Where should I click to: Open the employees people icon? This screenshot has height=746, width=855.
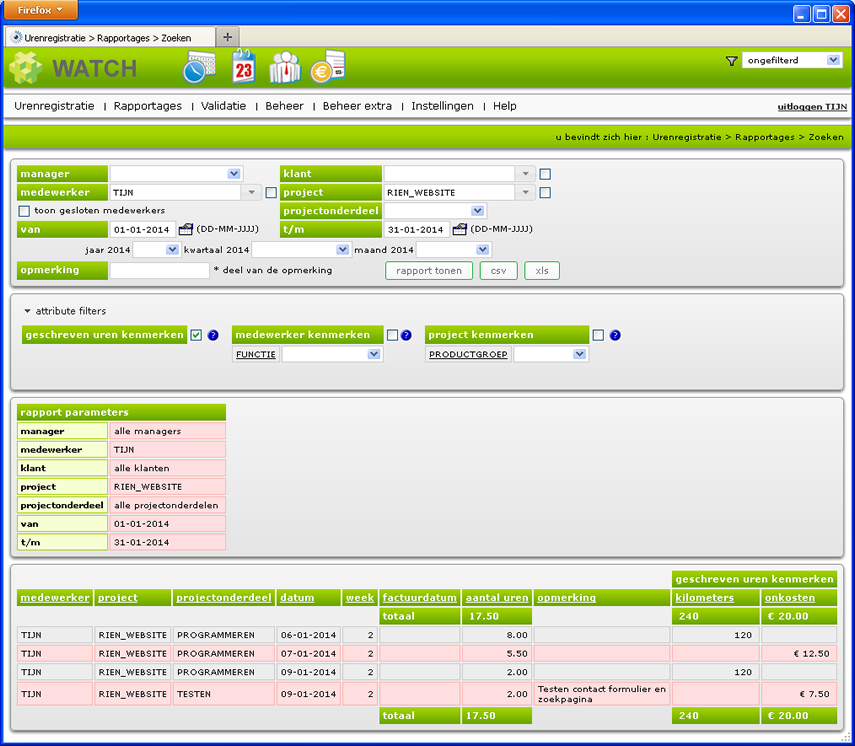click(x=285, y=67)
